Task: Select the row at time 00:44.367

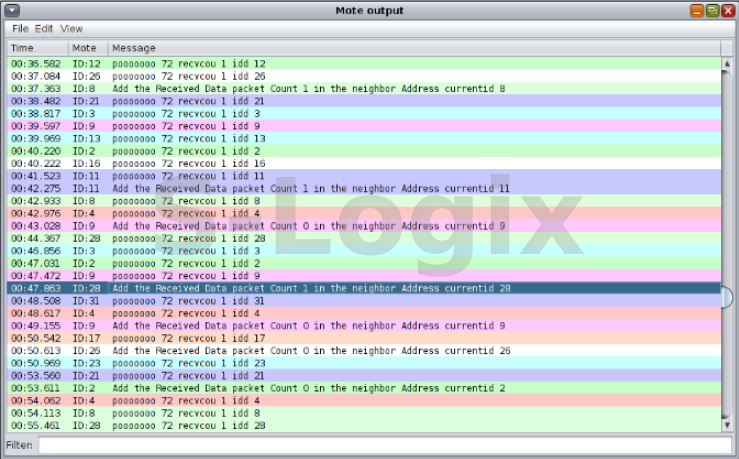Action: (364, 238)
